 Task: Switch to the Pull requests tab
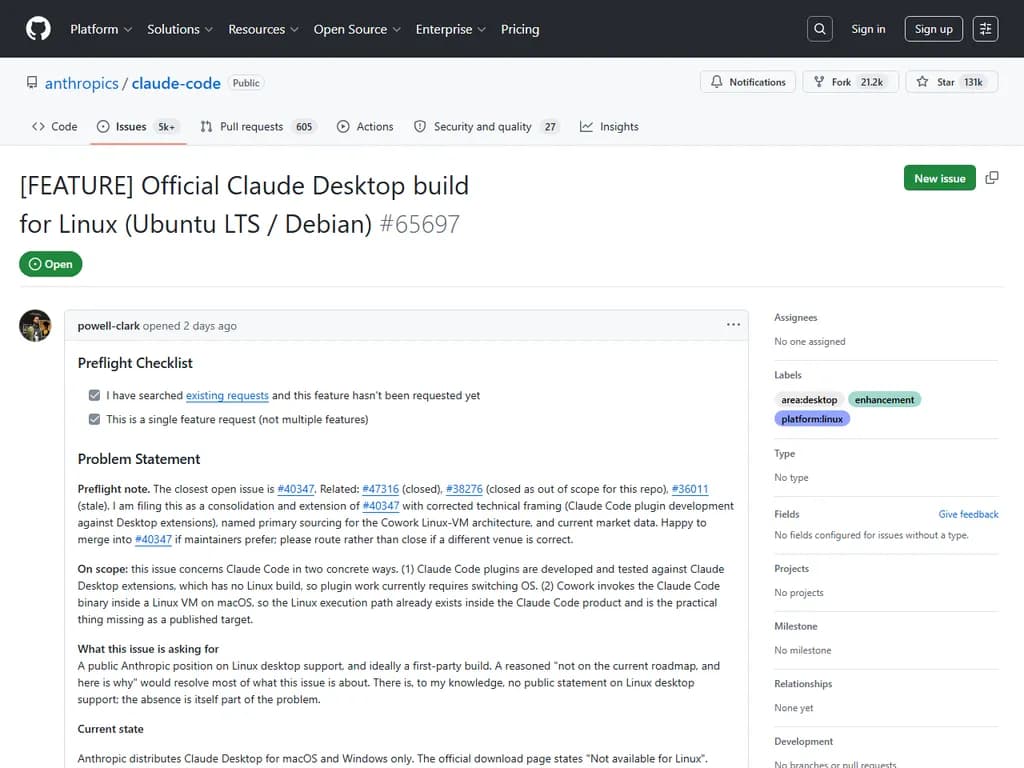click(258, 127)
